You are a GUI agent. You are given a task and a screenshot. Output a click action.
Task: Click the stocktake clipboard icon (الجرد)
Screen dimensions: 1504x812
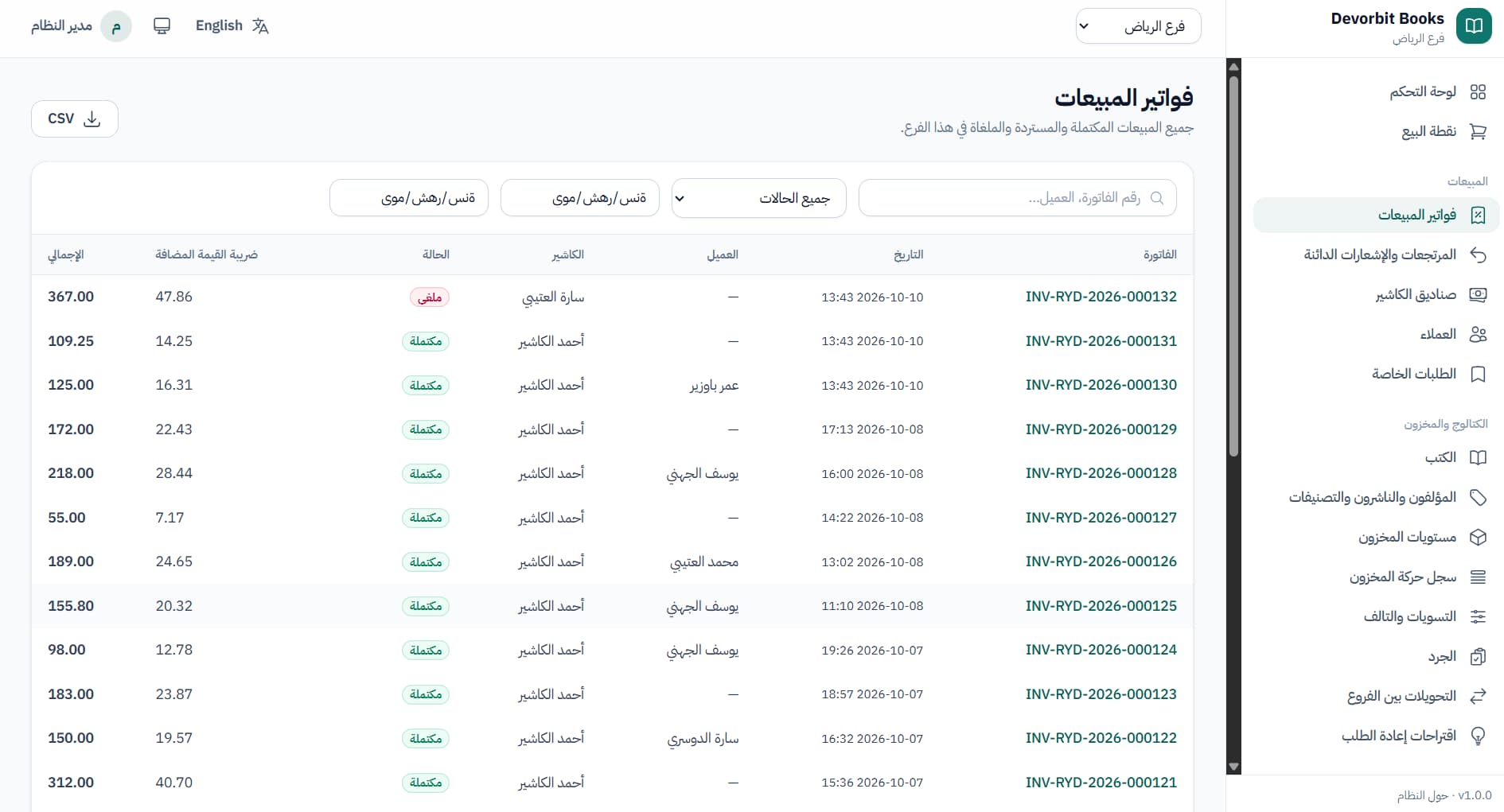[1478, 657]
